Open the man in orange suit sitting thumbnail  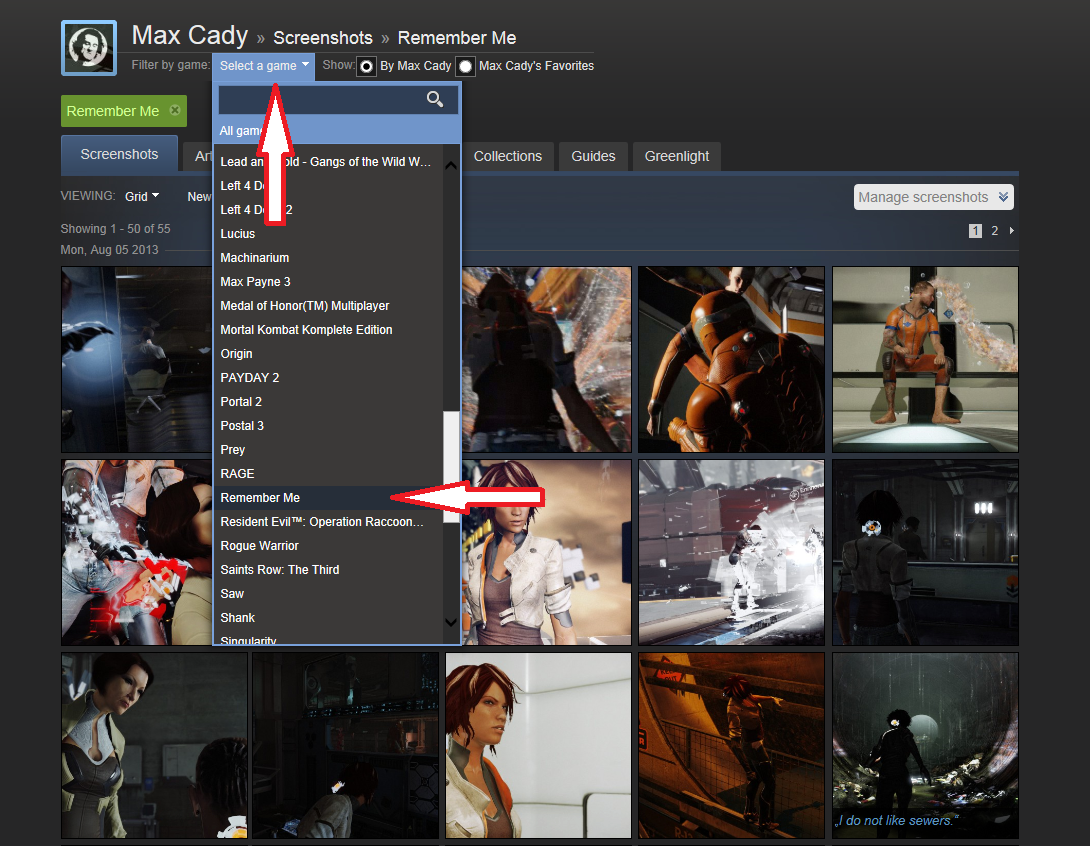(925, 359)
